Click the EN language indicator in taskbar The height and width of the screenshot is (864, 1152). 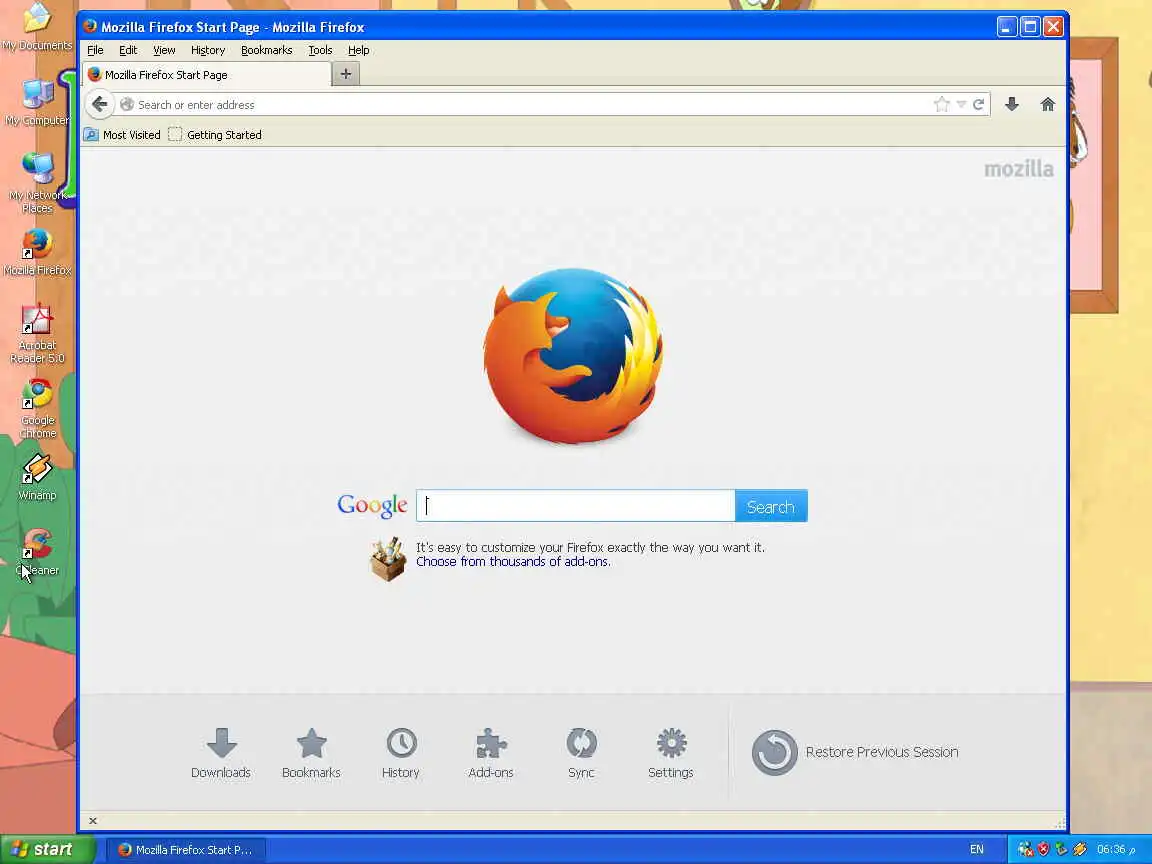[x=976, y=849]
